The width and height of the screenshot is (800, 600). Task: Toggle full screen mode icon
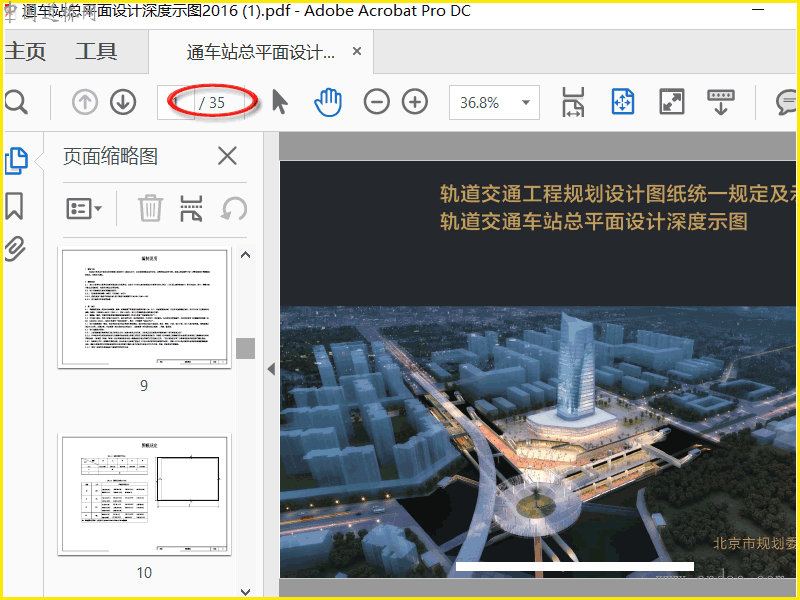pos(672,102)
